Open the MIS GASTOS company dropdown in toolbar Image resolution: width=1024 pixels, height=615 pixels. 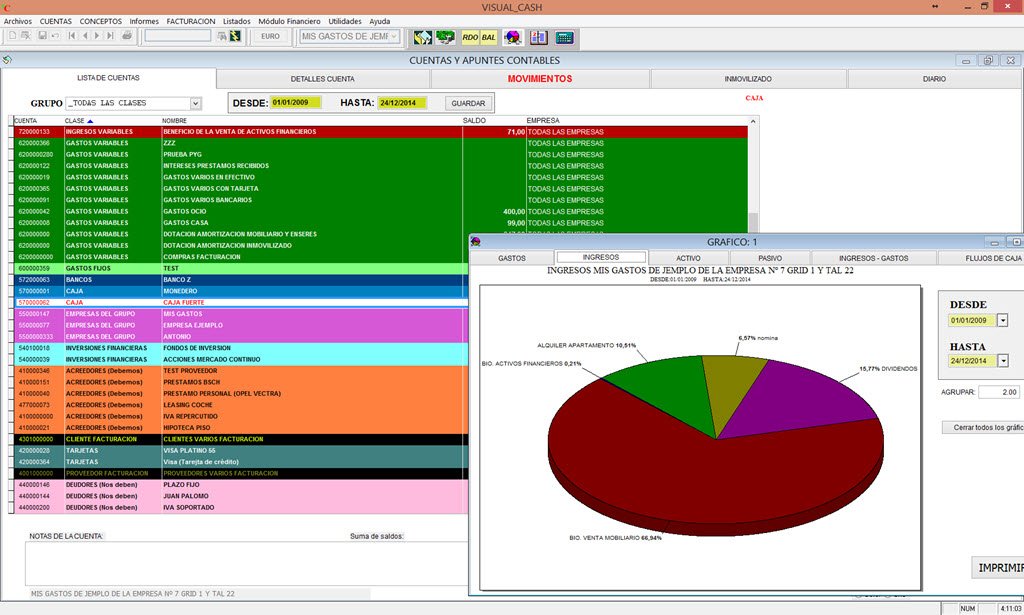(x=394, y=37)
